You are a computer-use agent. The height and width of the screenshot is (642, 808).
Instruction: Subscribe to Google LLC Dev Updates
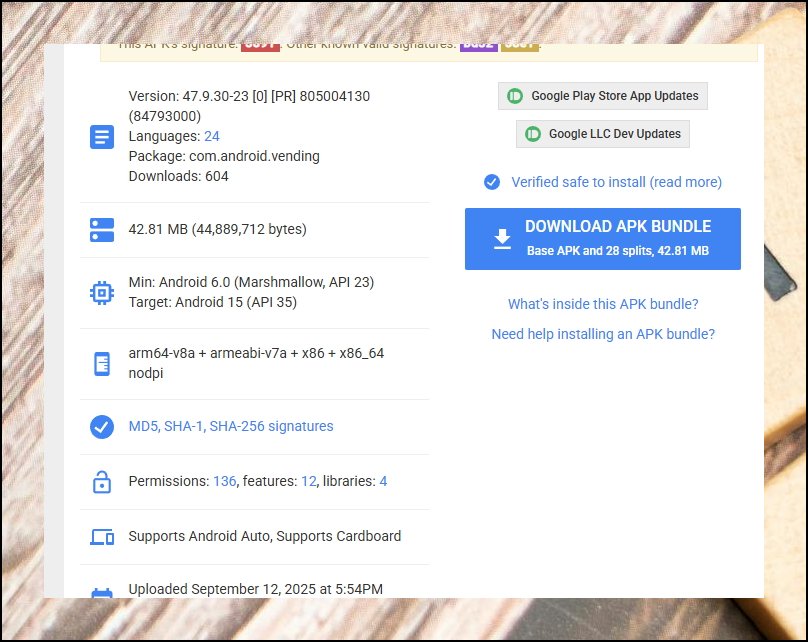coord(603,134)
